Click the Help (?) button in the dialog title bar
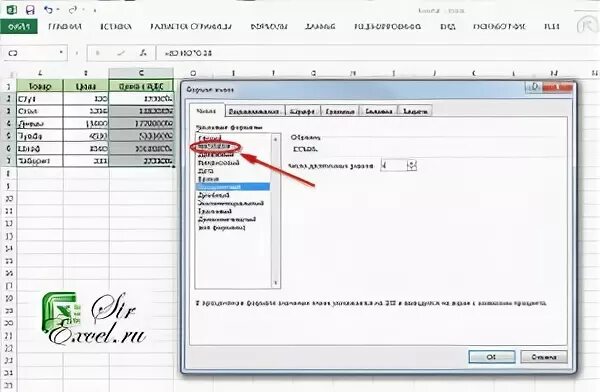This screenshot has width=600, height=392. 534,87
